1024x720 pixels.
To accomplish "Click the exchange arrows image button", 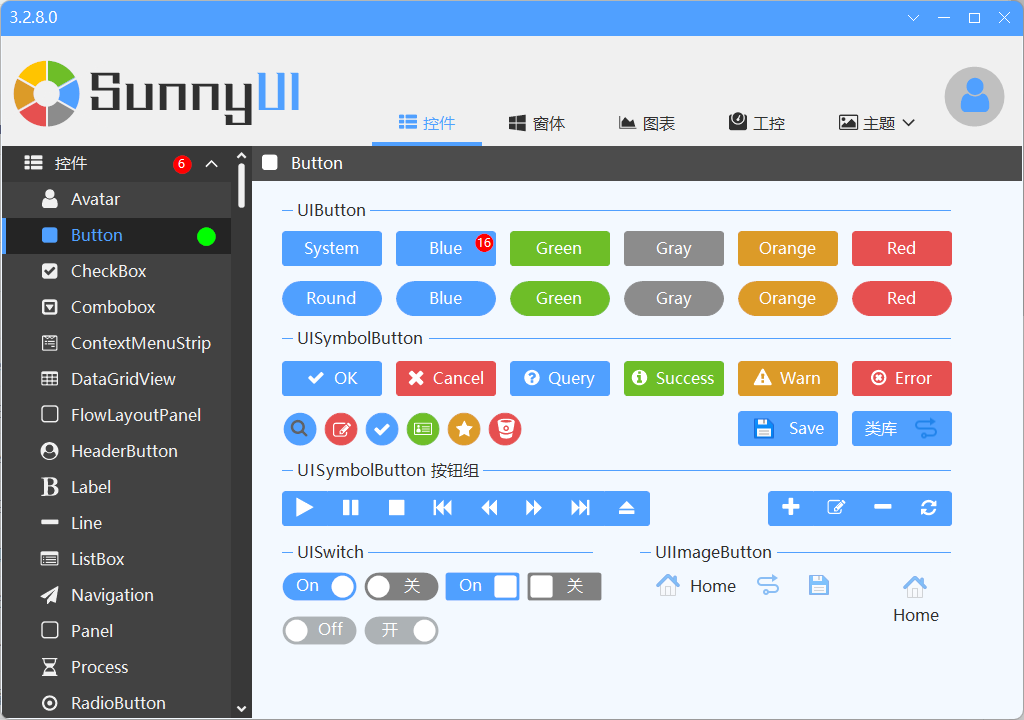I will point(768,585).
